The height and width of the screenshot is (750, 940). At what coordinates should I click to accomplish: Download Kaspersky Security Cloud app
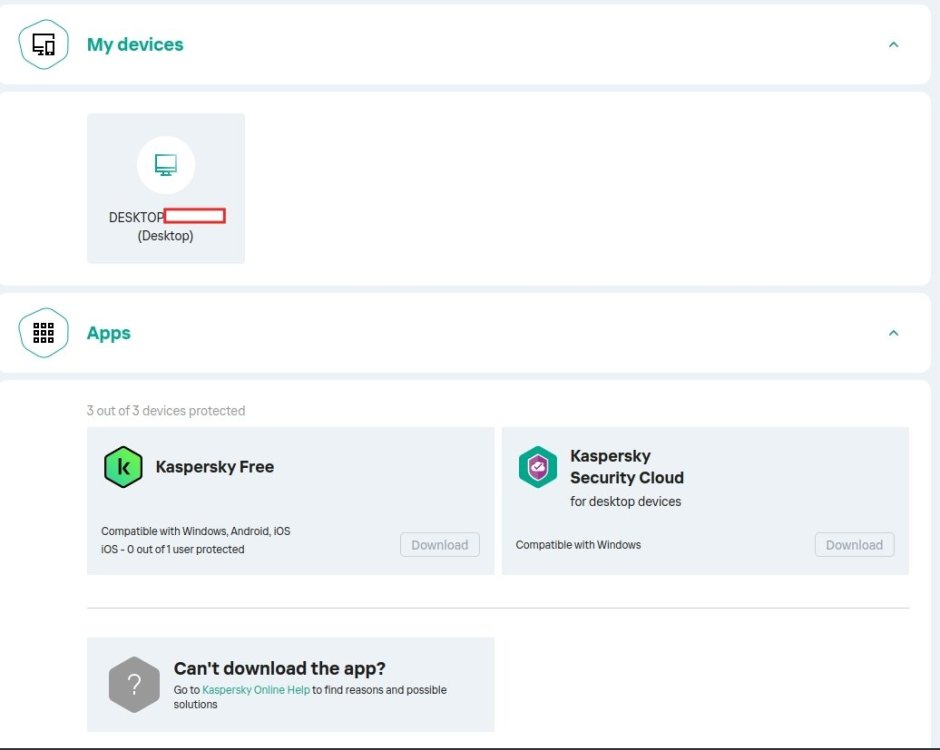pos(854,544)
